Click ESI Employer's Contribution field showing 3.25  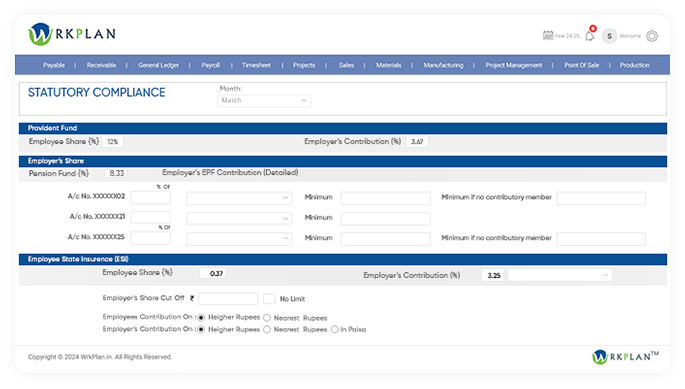click(493, 275)
